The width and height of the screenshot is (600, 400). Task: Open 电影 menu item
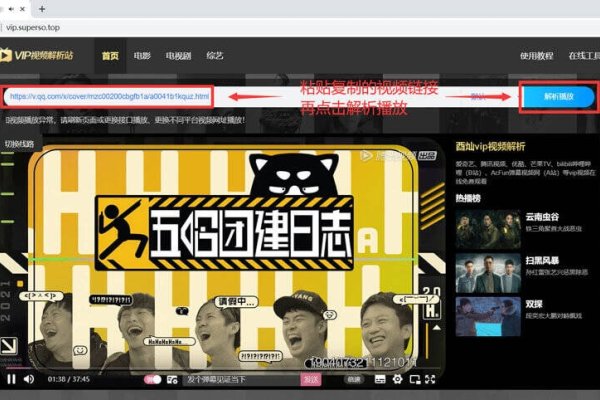pyautogui.click(x=142, y=56)
